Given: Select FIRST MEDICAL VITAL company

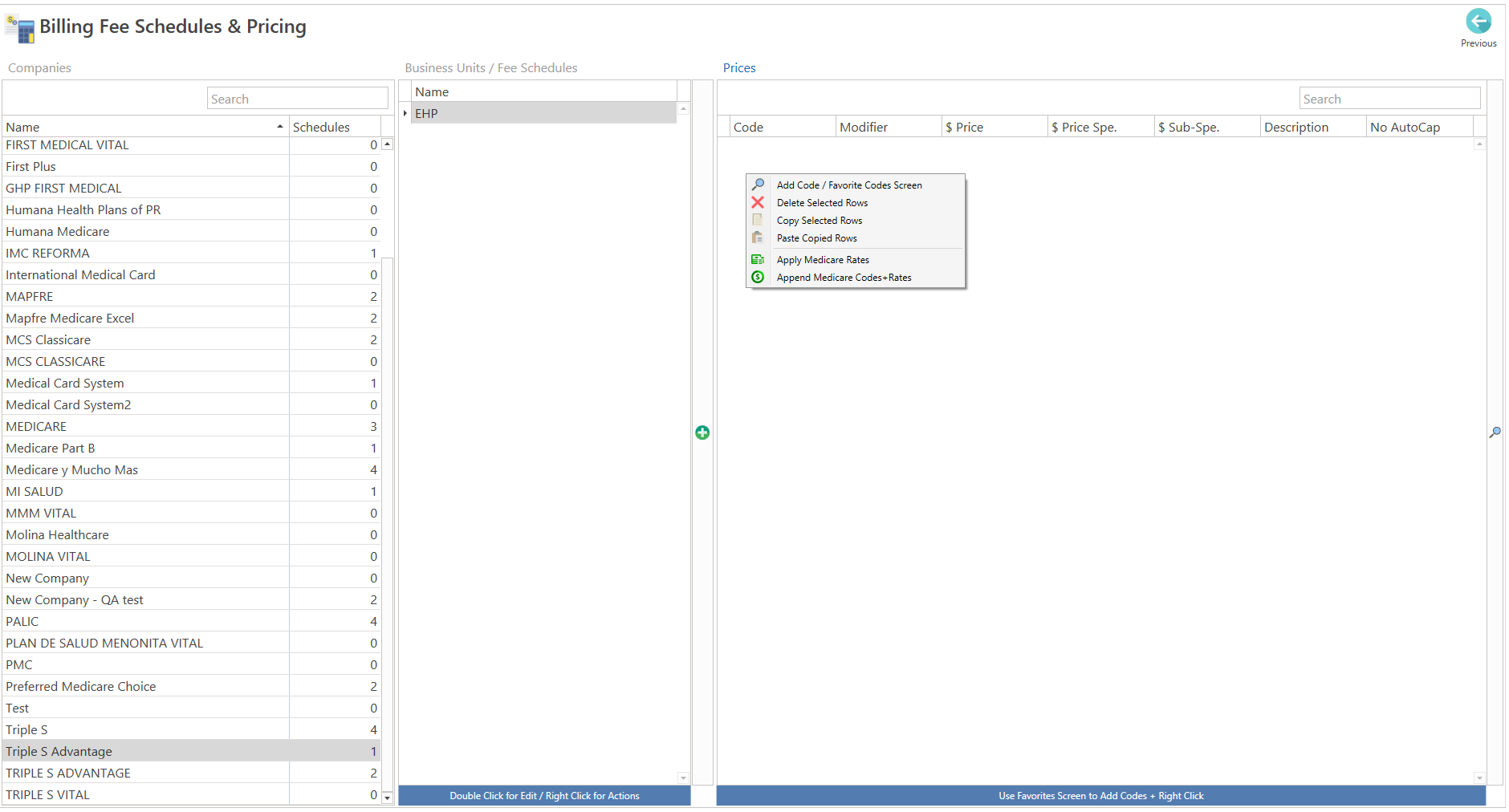Looking at the screenshot, I should [191, 144].
